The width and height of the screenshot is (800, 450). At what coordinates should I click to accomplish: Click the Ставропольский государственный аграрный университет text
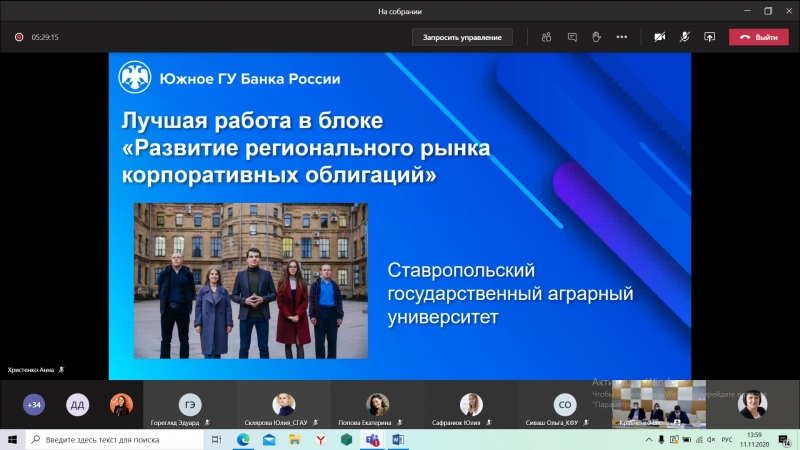[510, 293]
